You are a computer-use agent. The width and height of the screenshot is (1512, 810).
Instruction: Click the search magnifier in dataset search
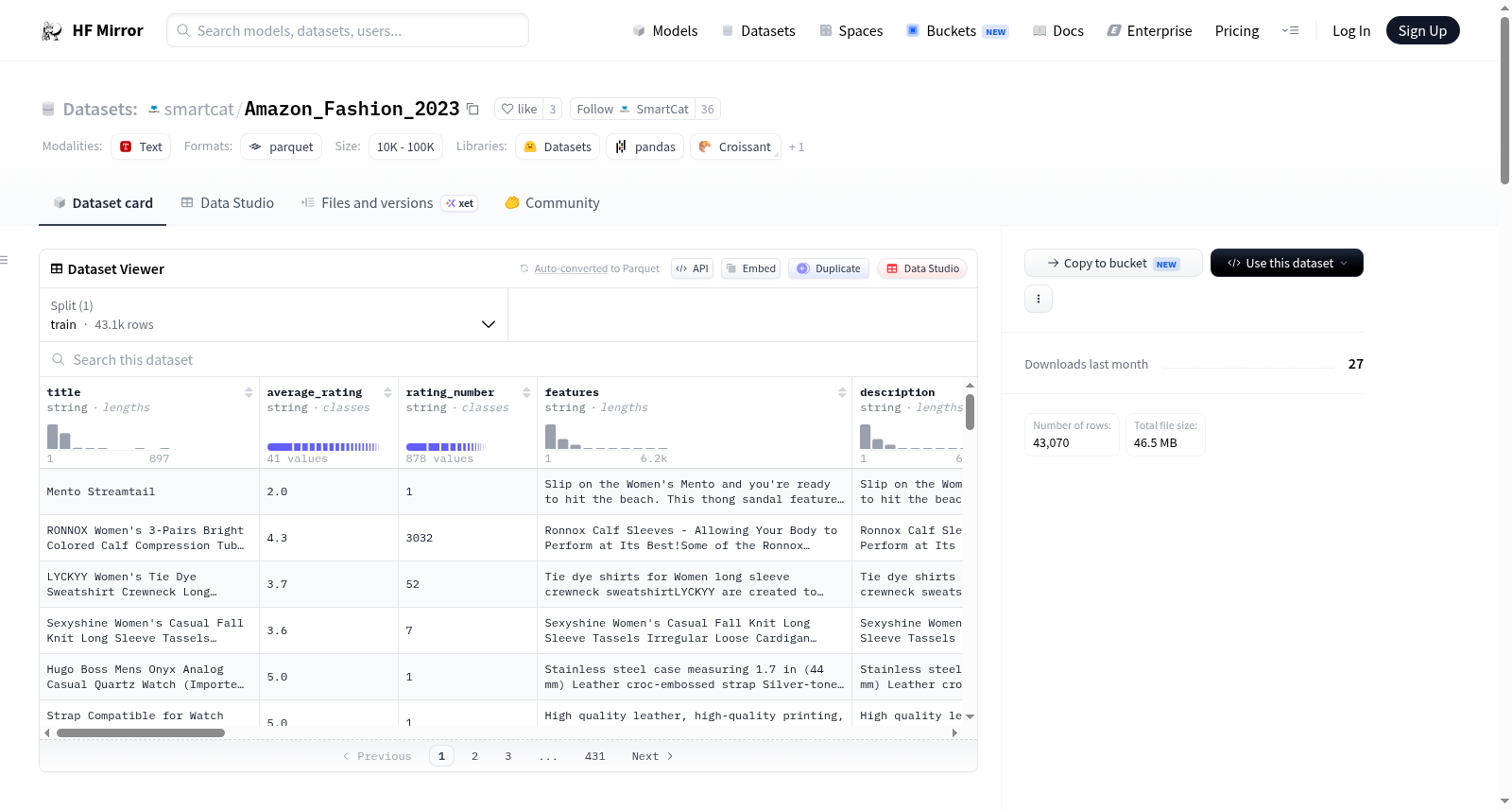[59, 359]
